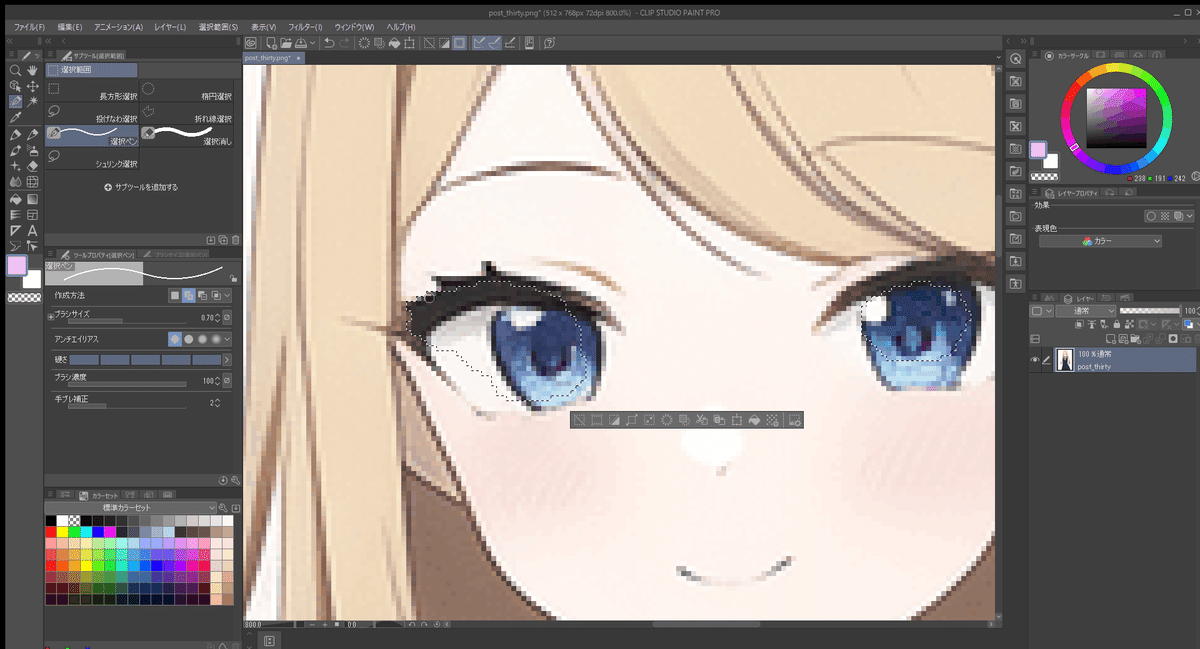The width and height of the screenshot is (1200, 649).
Task: Toggle transparent color checkered swatch
Action: tap(24, 297)
